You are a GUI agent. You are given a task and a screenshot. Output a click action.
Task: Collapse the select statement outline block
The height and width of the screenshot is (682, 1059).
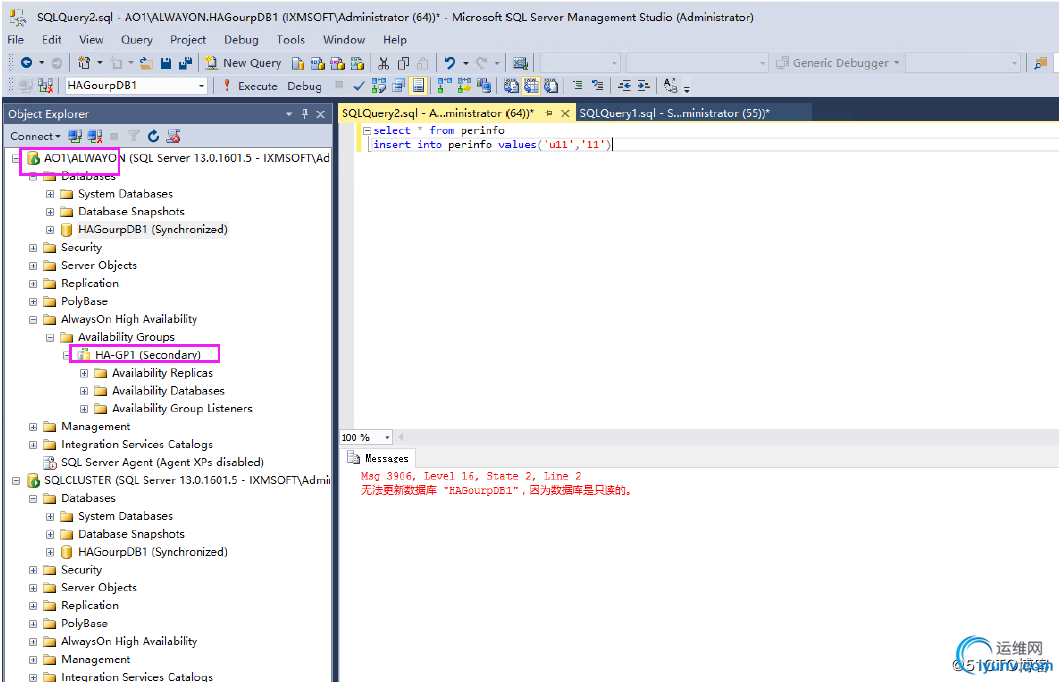367,130
